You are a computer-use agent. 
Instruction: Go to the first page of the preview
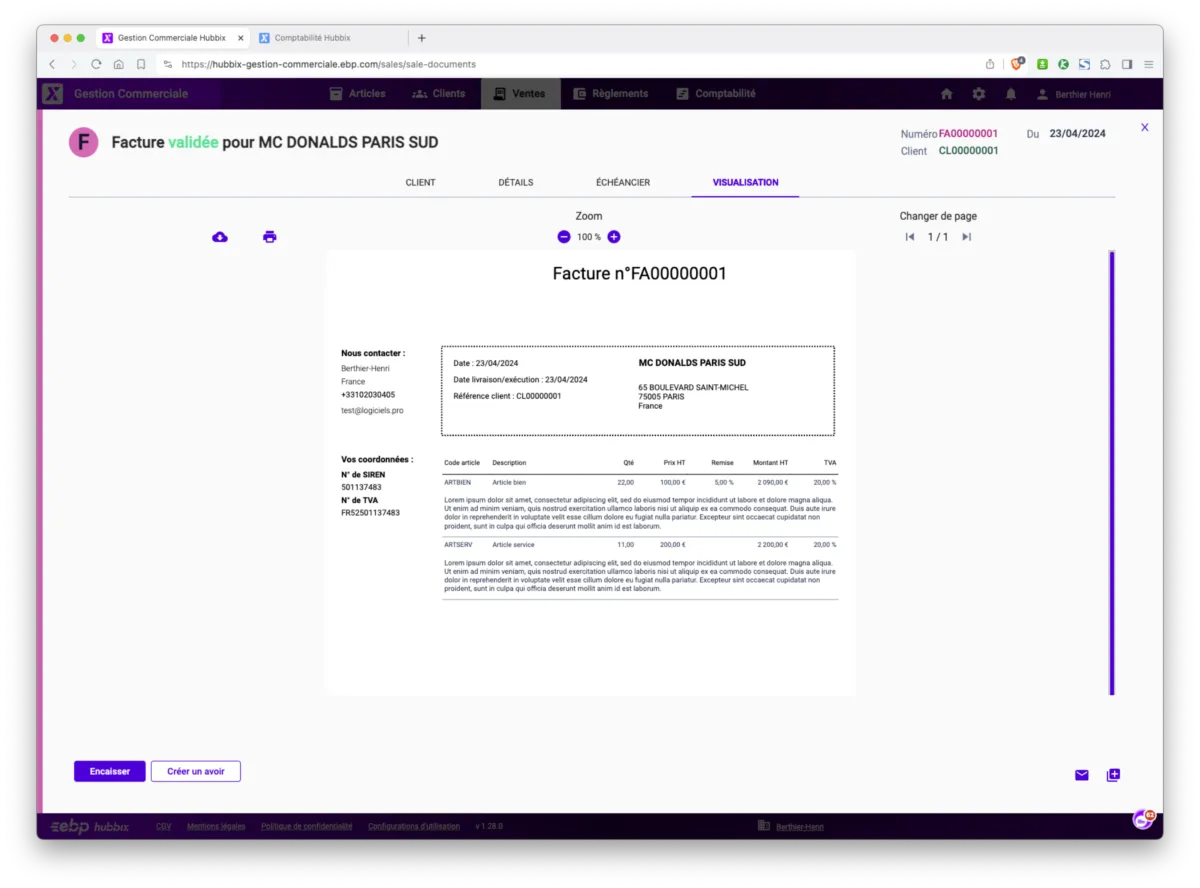[910, 237]
